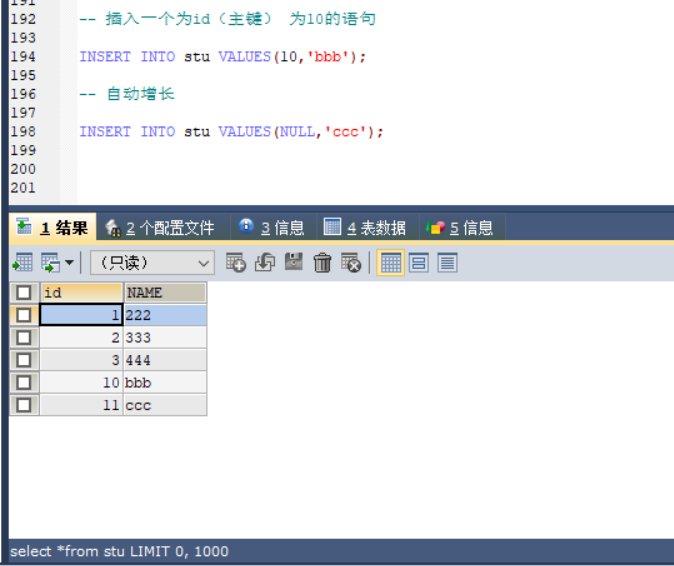Viewport: 674px width, 566px height.
Task: Check the row with NAME 333
Action: point(24,337)
